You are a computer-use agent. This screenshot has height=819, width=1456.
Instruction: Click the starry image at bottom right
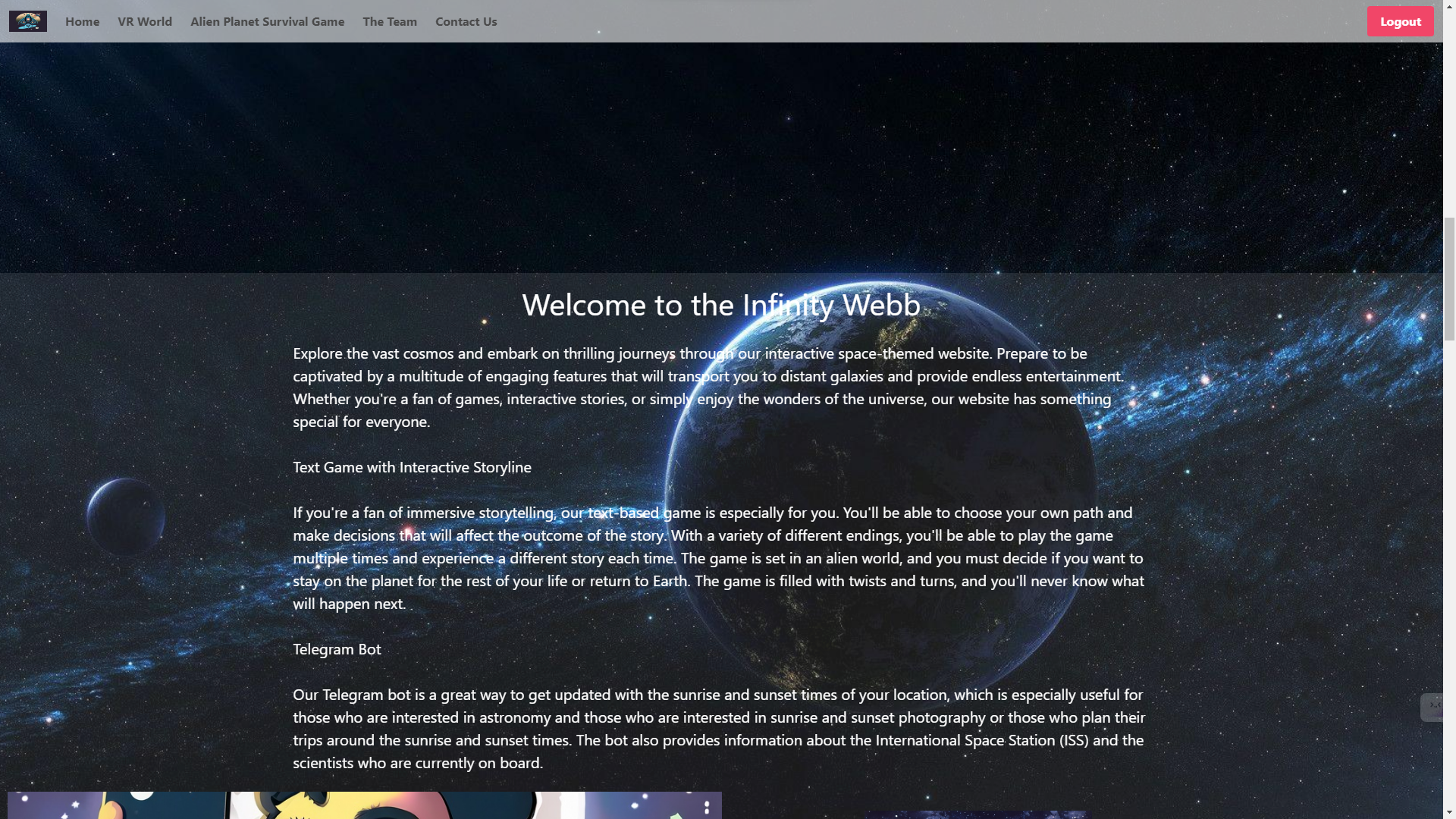click(977, 814)
